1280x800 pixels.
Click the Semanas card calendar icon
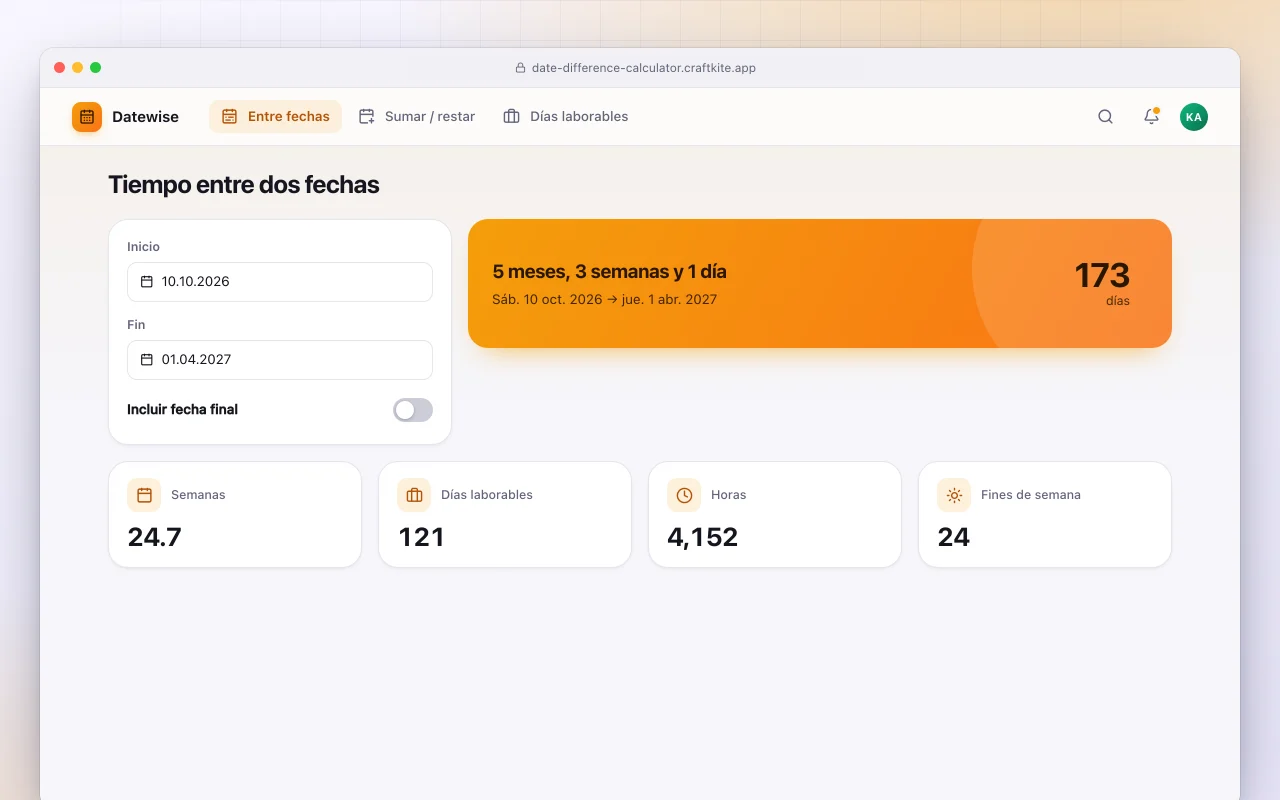(144, 495)
